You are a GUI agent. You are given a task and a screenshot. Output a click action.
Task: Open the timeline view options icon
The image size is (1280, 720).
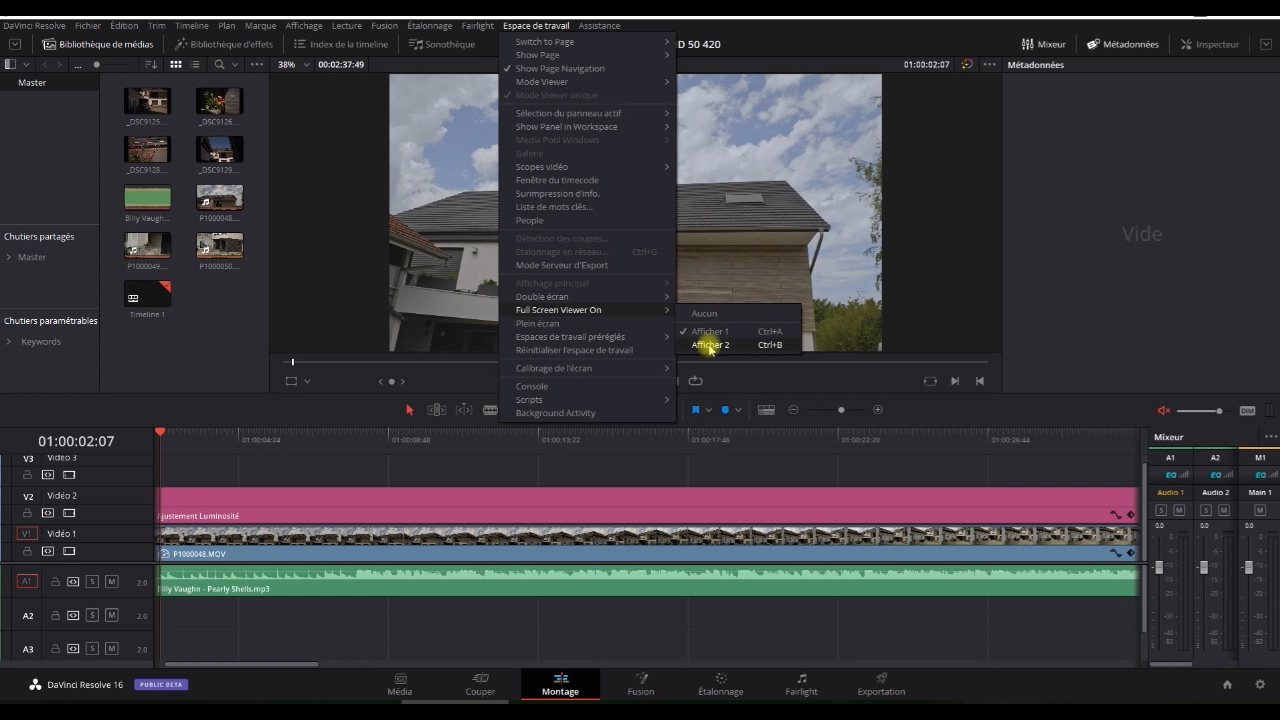coord(766,410)
